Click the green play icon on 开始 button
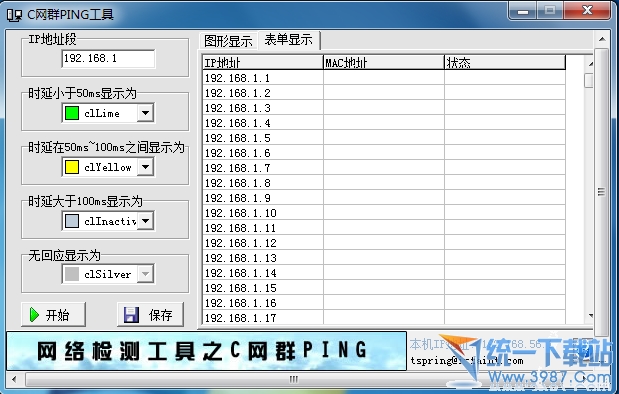Image resolution: width=619 pixels, height=394 pixels. [x=34, y=315]
